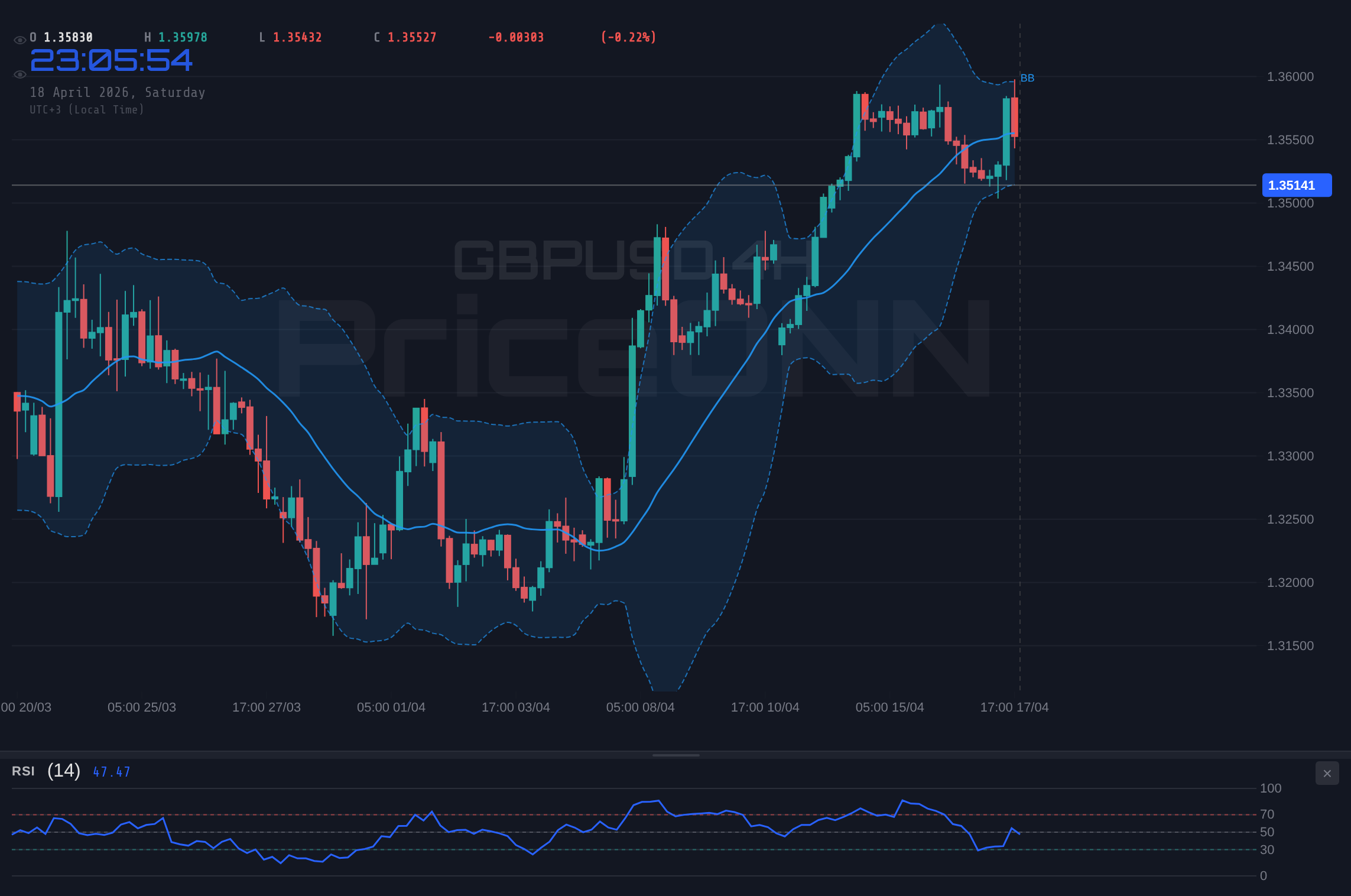The height and width of the screenshot is (896, 1351).
Task: Click the Close price 1.35527
Action: tap(412, 37)
